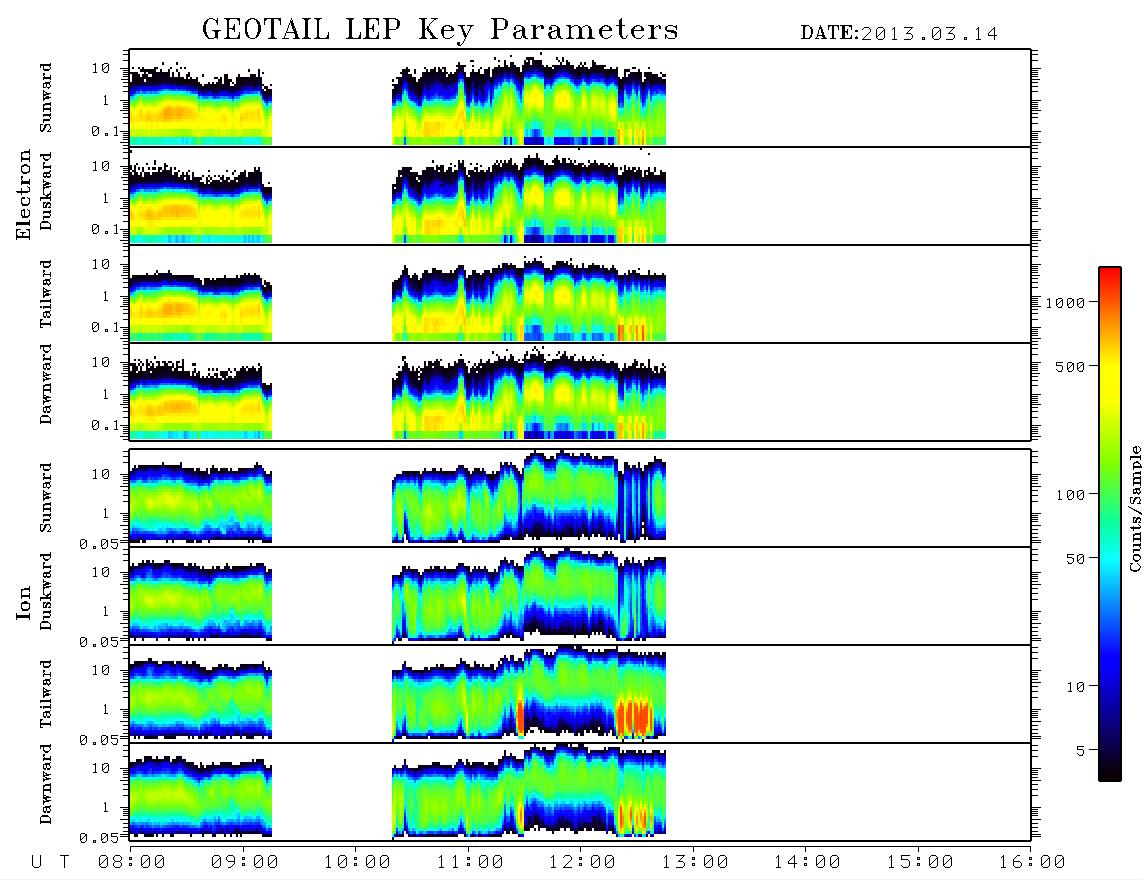This screenshot has width=1142, height=880.
Task: Click the "15:00" time tick label
Action: coord(920,863)
